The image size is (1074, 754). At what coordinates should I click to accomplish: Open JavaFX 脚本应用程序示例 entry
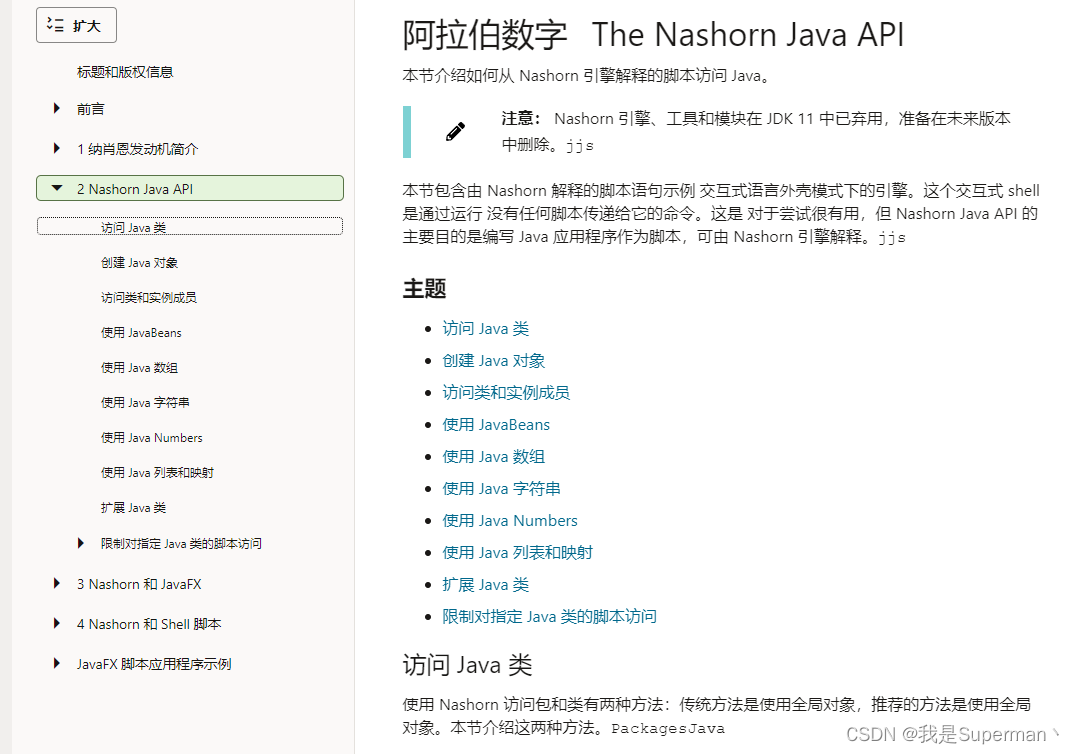[154, 664]
